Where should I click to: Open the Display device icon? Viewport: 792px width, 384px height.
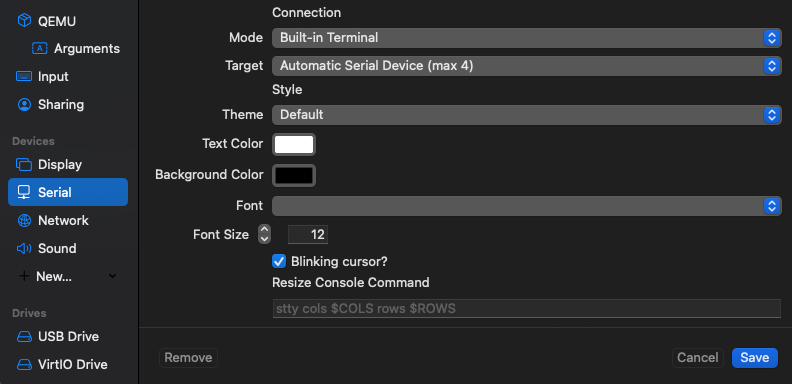[x=24, y=165]
